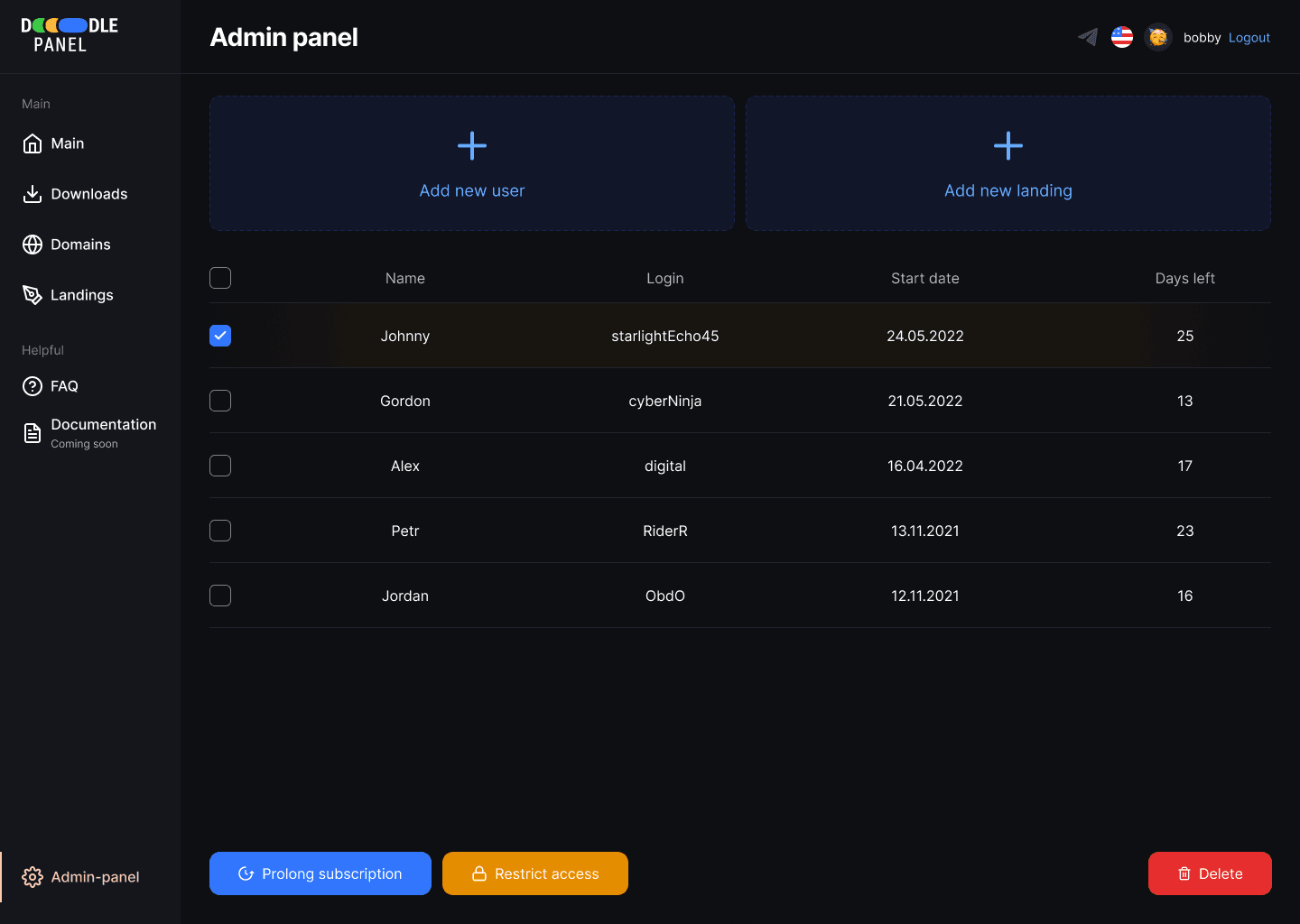
Task: Toggle the select-all checkbox in table header
Action: [220, 278]
